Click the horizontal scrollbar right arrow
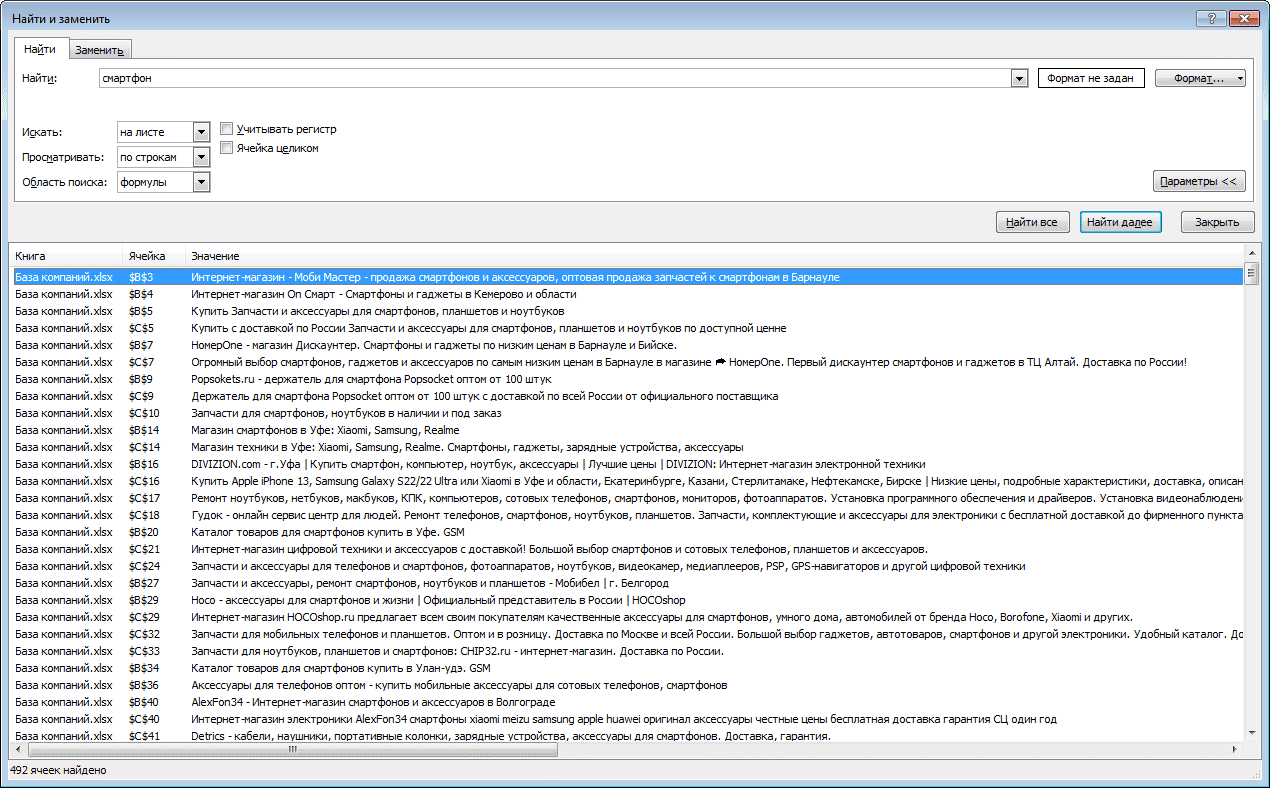This screenshot has height=788, width=1270. (1236, 750)
